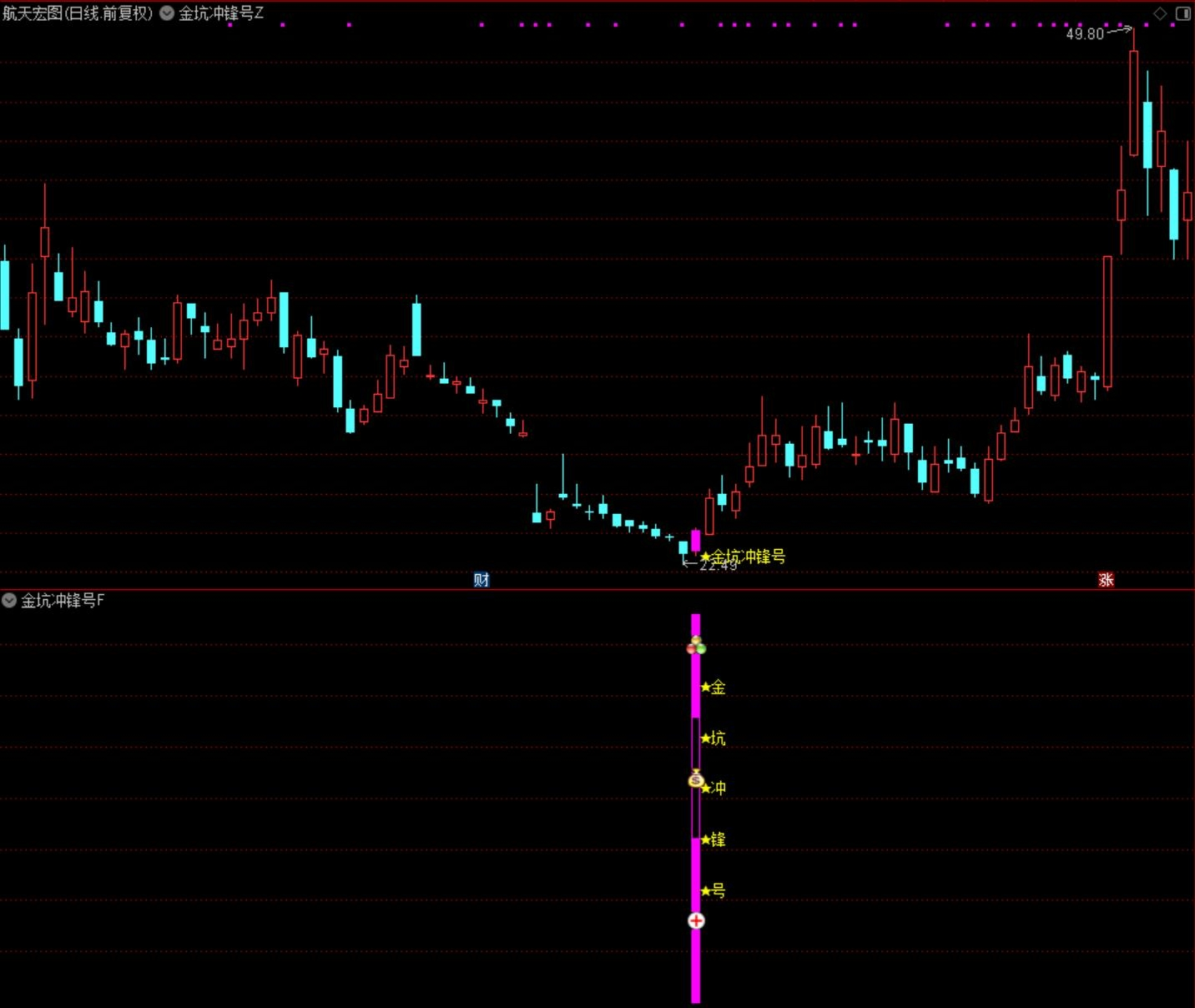
Task: Click the ★坑 star label in indicator
Action: click(x=713, y=738)
